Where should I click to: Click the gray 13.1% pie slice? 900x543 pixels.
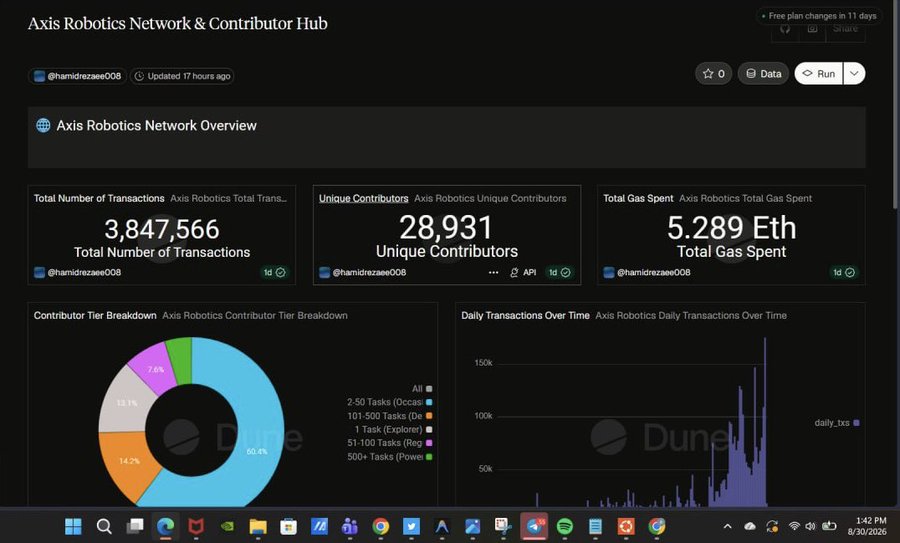click(x=125, y=402)
